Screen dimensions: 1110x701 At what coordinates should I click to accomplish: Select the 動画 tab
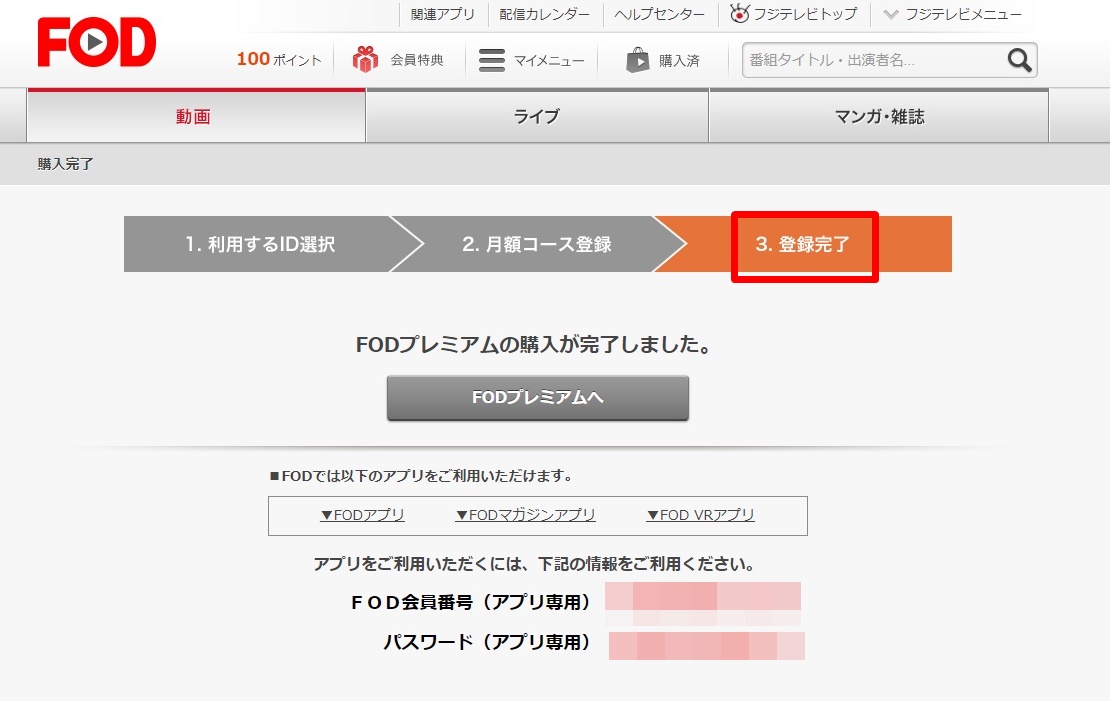click(x=195, y=116)
